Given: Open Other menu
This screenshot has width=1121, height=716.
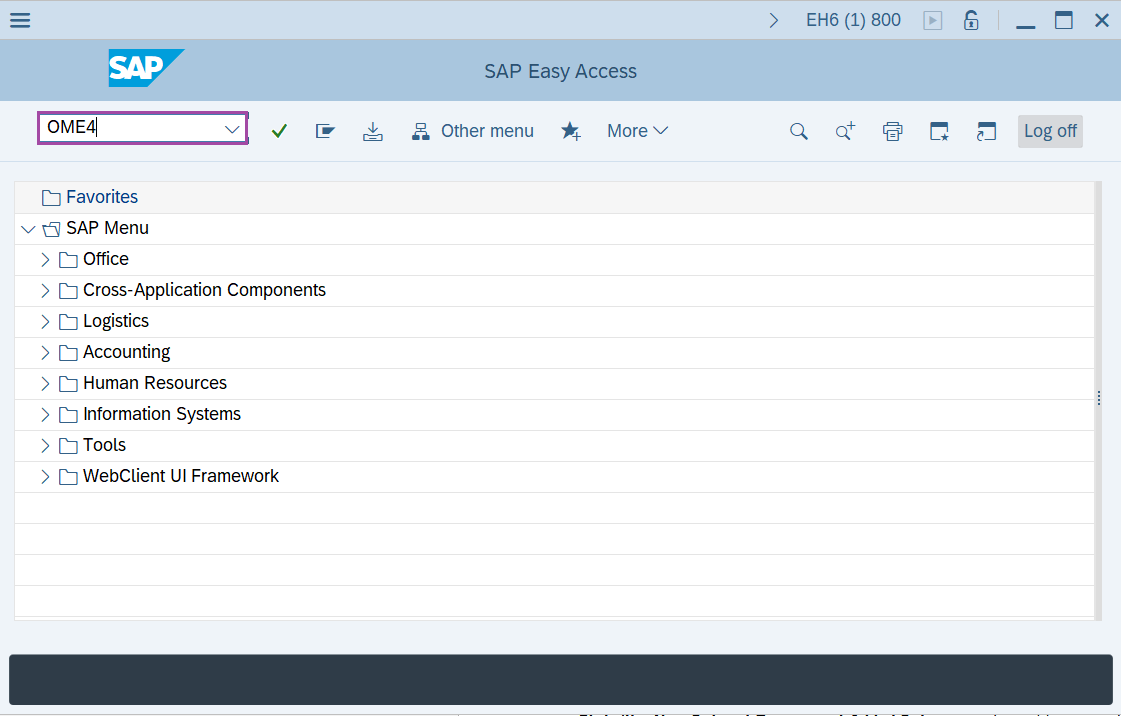Looking at the screenshot, I should (x=474, y=131).
